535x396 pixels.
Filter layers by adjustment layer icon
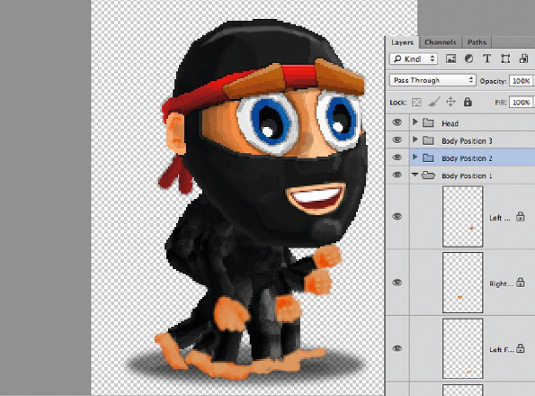pyautogui.click(x=469, y=59)
